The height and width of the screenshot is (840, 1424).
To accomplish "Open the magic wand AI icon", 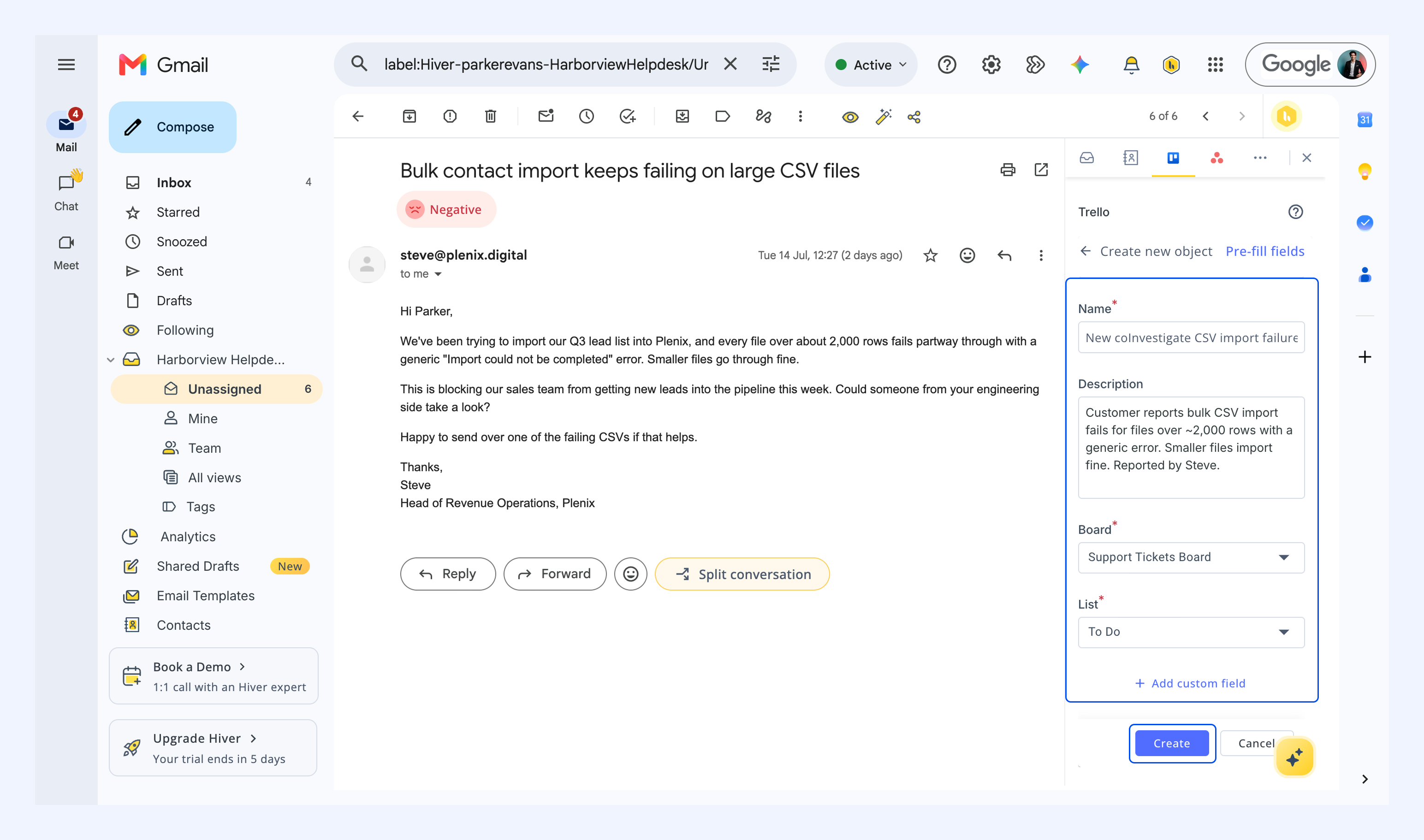I will click(883, 117).
